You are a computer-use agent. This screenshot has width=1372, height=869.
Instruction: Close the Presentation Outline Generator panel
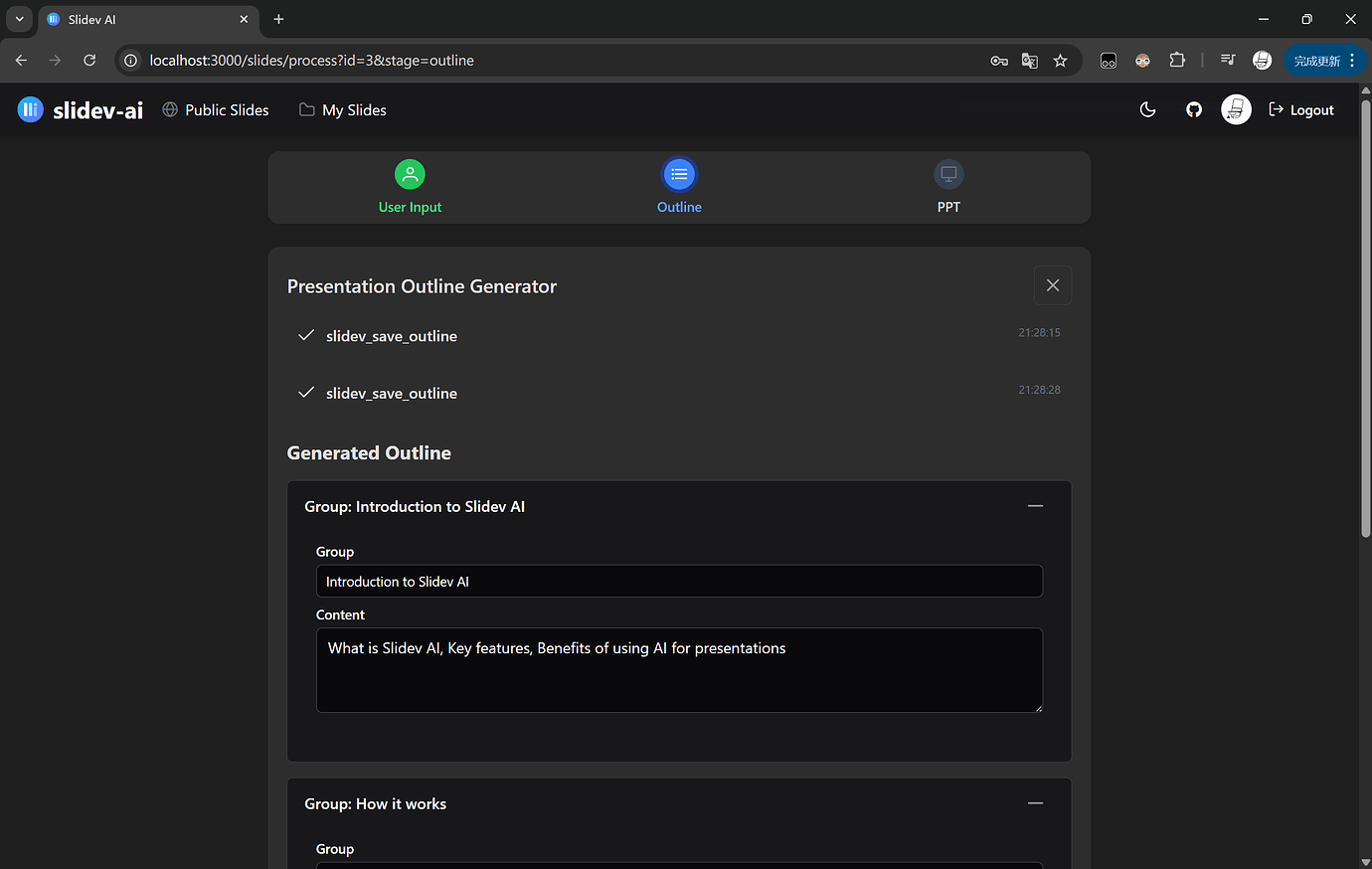tap(1052, 286)
